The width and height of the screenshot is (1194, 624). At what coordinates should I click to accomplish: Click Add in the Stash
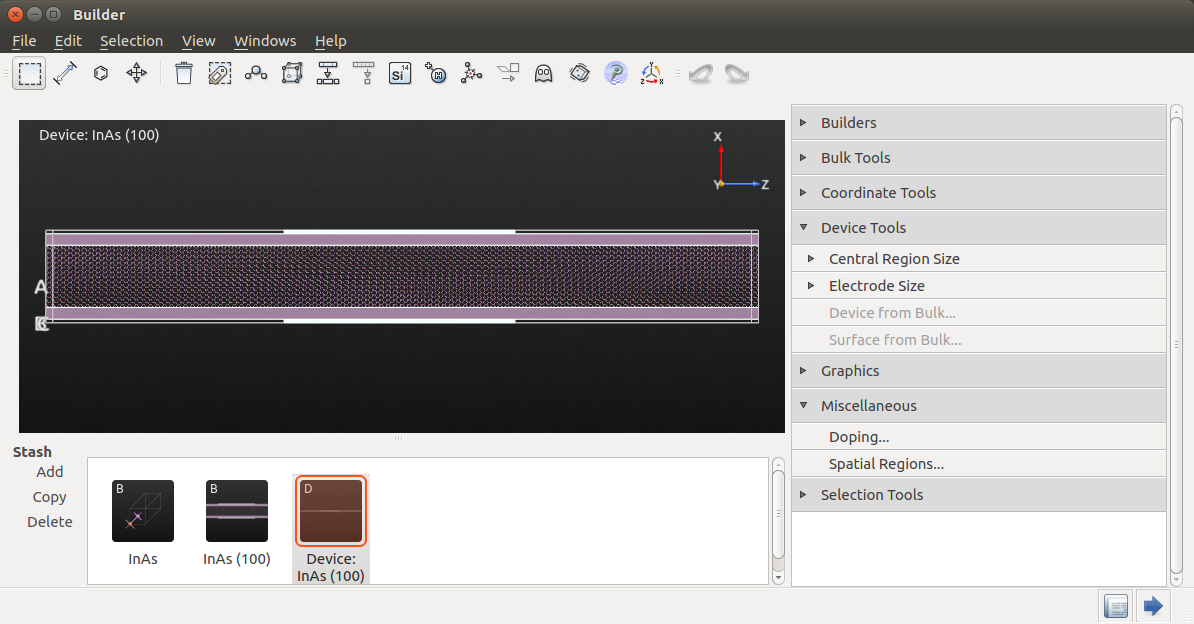pyautogui.click(x=49, y=472)
